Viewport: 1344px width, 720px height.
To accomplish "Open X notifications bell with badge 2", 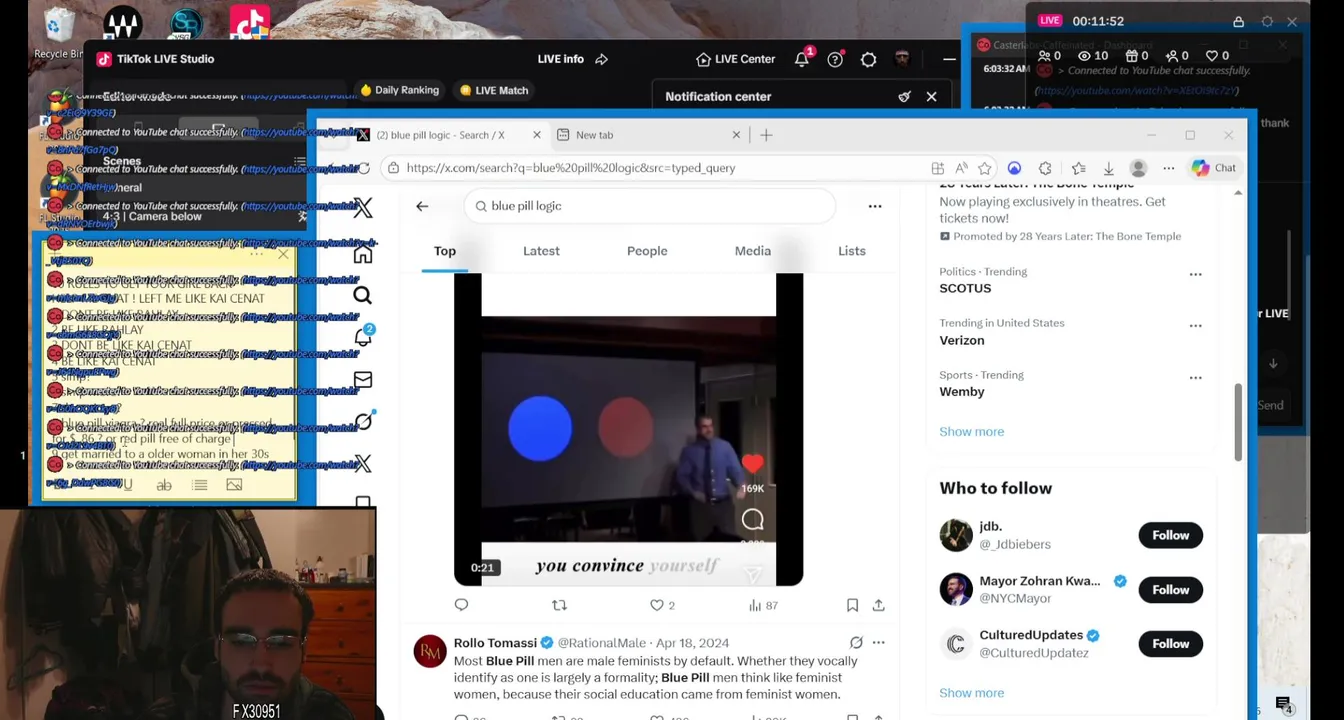I will coord(363,337).
